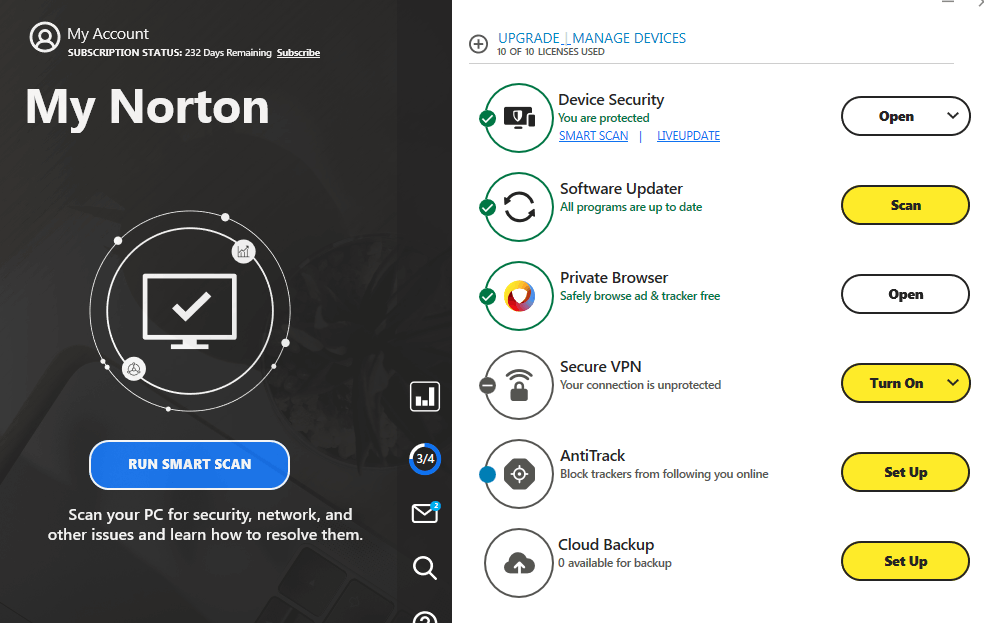Click the small chart badge on circle

[x=243, y=252]
